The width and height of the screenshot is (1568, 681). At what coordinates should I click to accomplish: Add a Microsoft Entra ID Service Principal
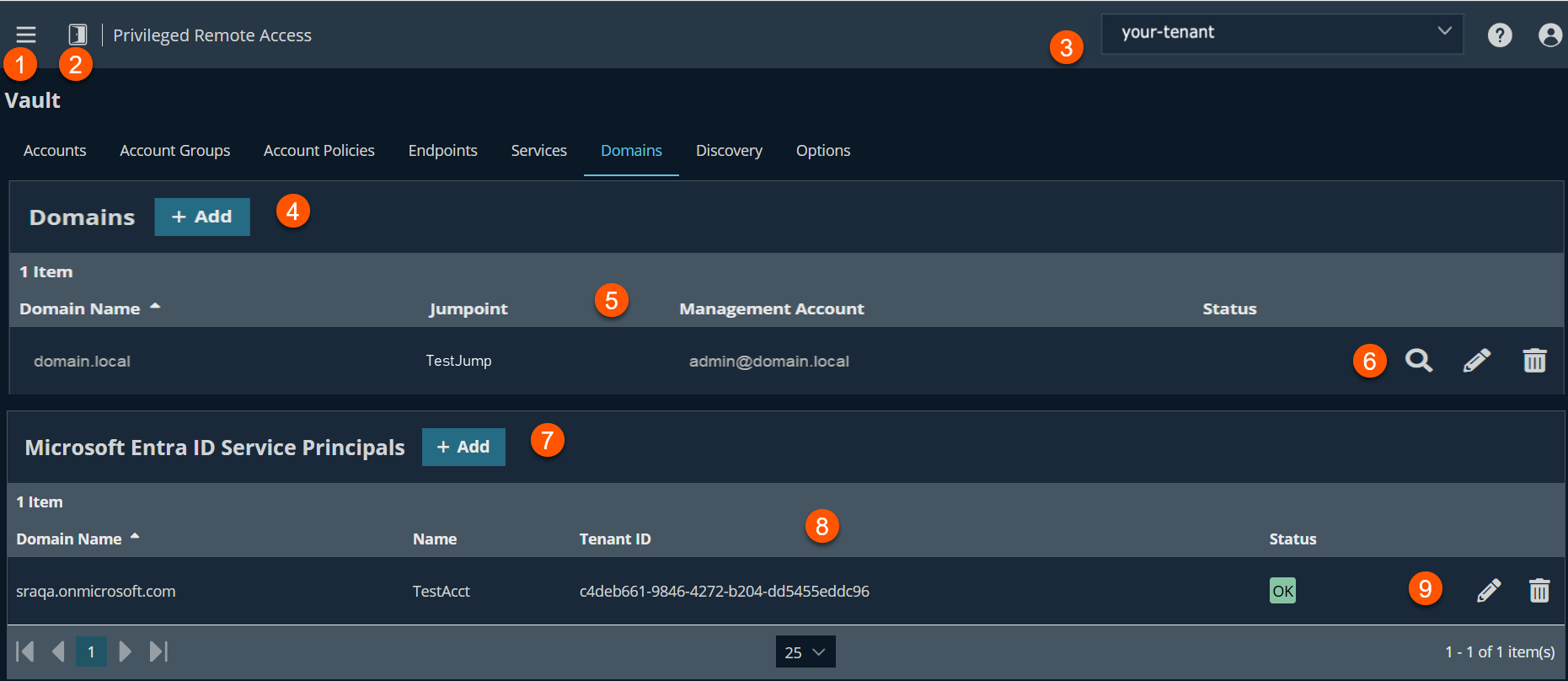tap(463, 447)
